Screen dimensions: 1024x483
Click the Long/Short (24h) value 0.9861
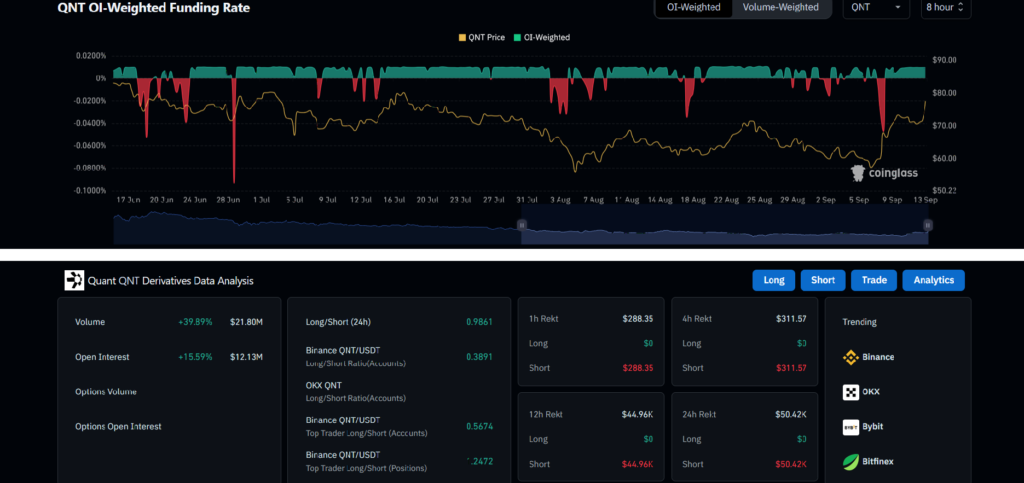click(x=479, y=322)
